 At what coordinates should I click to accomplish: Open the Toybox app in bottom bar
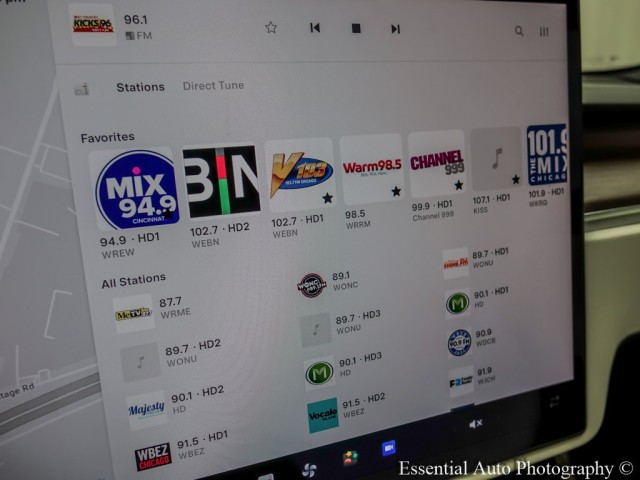point(350,458)
